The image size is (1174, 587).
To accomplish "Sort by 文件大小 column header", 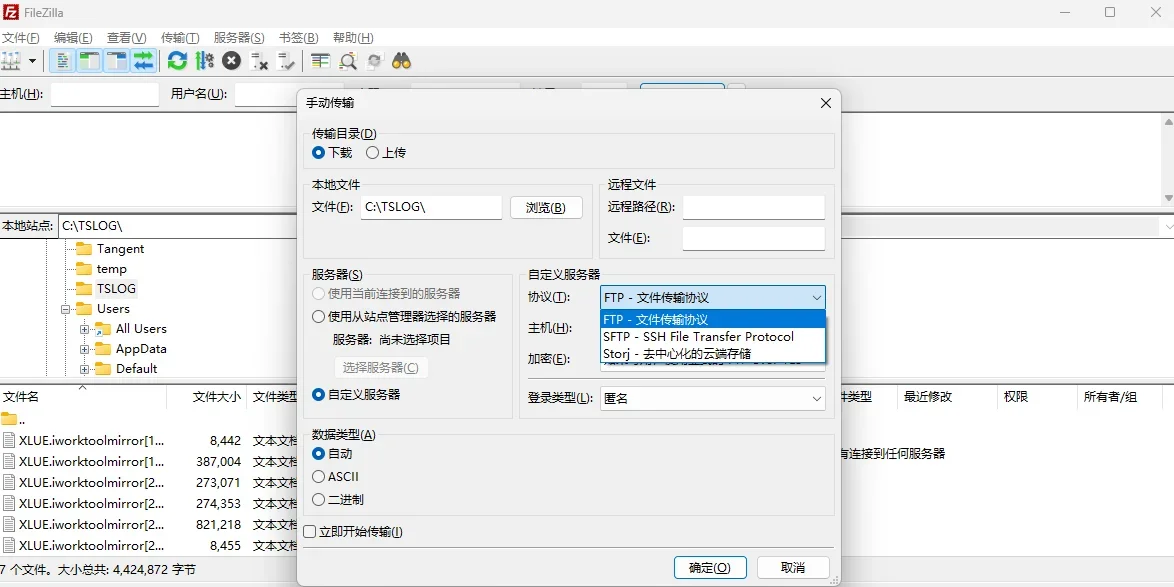I will pyautogui.click(x=207, y=397).
